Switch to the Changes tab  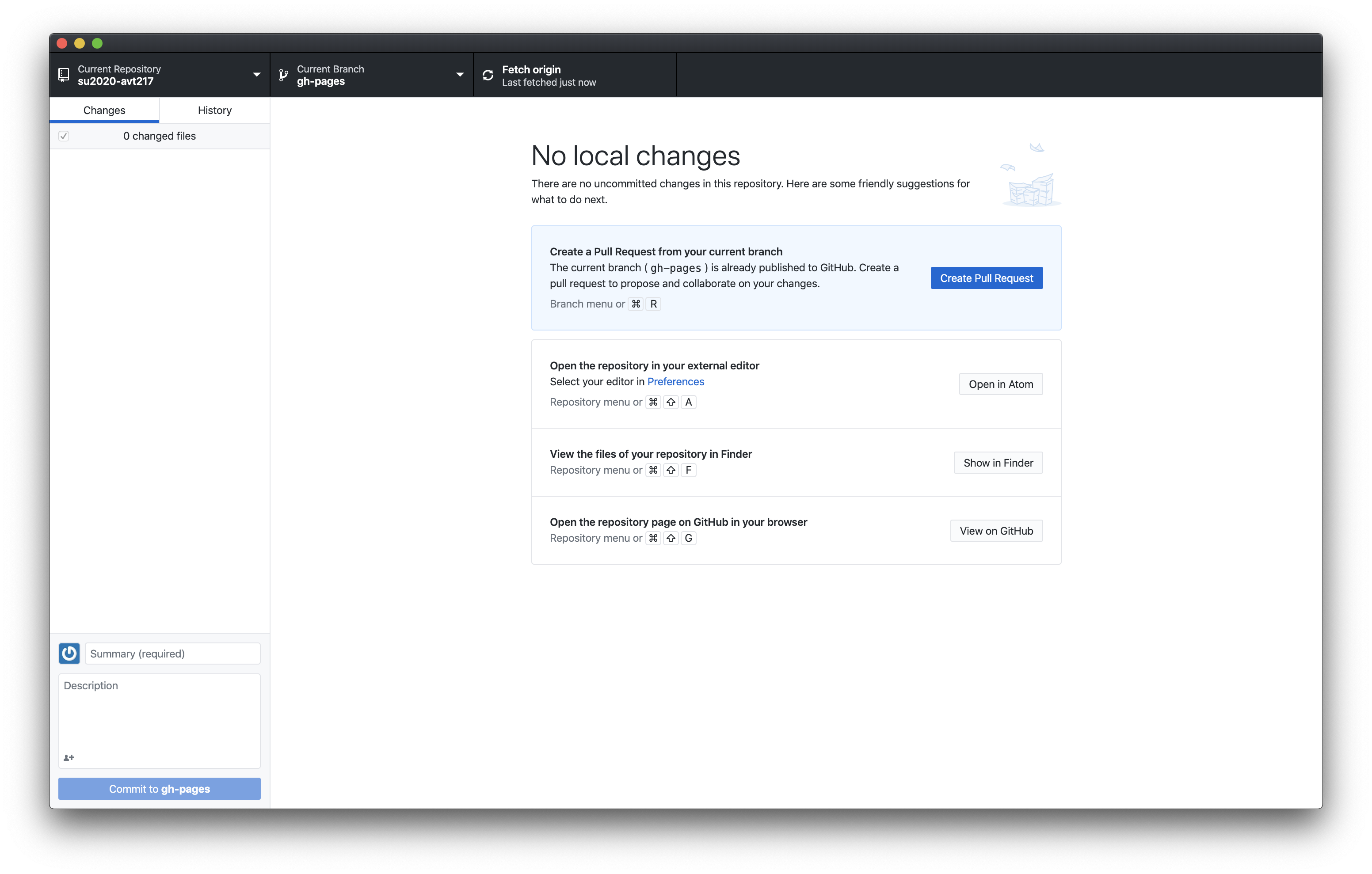click(104, 110)
